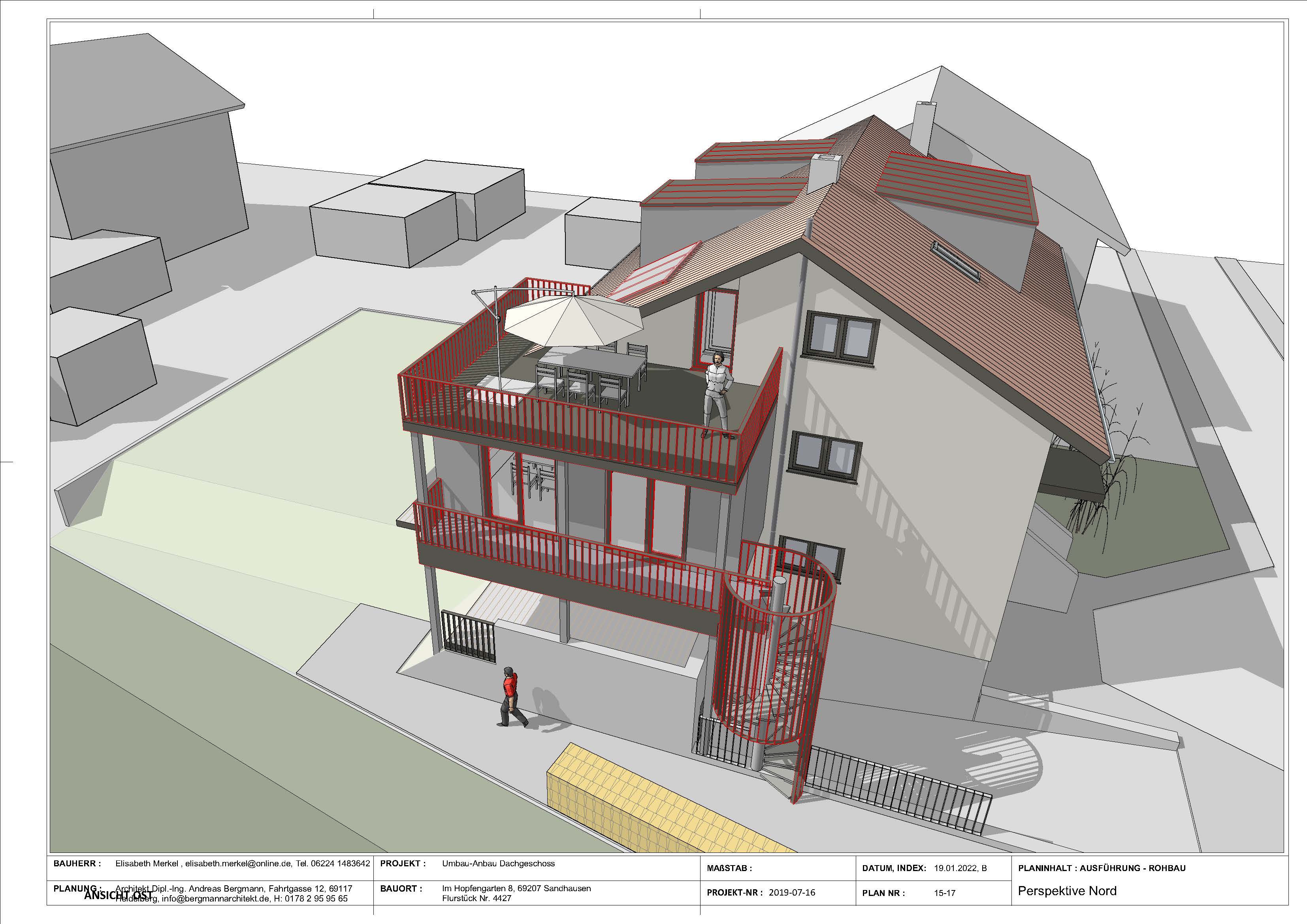Click the "PLANUNG :" label

click(77, 888)
